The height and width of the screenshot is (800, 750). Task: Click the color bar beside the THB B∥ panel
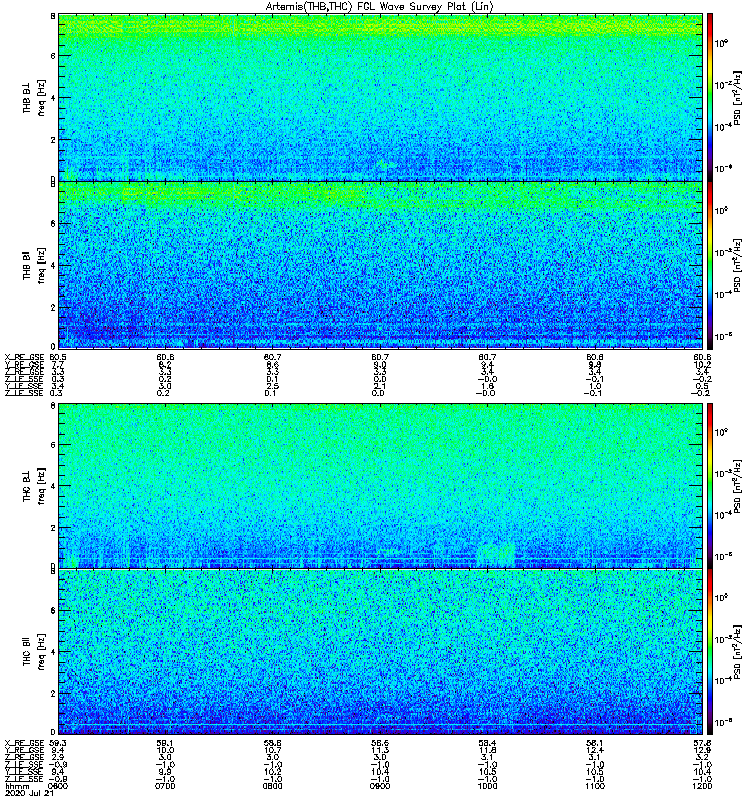coord(710,265)
